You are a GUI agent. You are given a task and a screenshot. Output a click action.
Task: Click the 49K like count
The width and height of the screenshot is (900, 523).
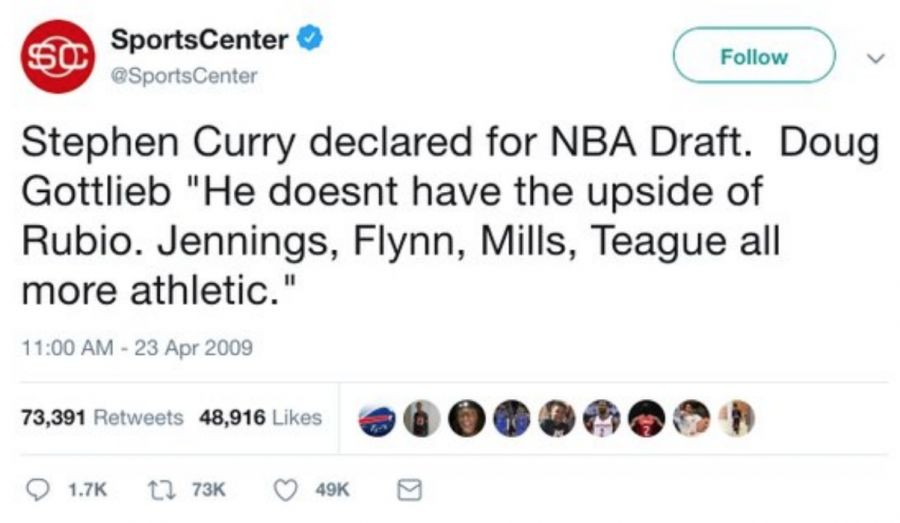coord(330,489)
